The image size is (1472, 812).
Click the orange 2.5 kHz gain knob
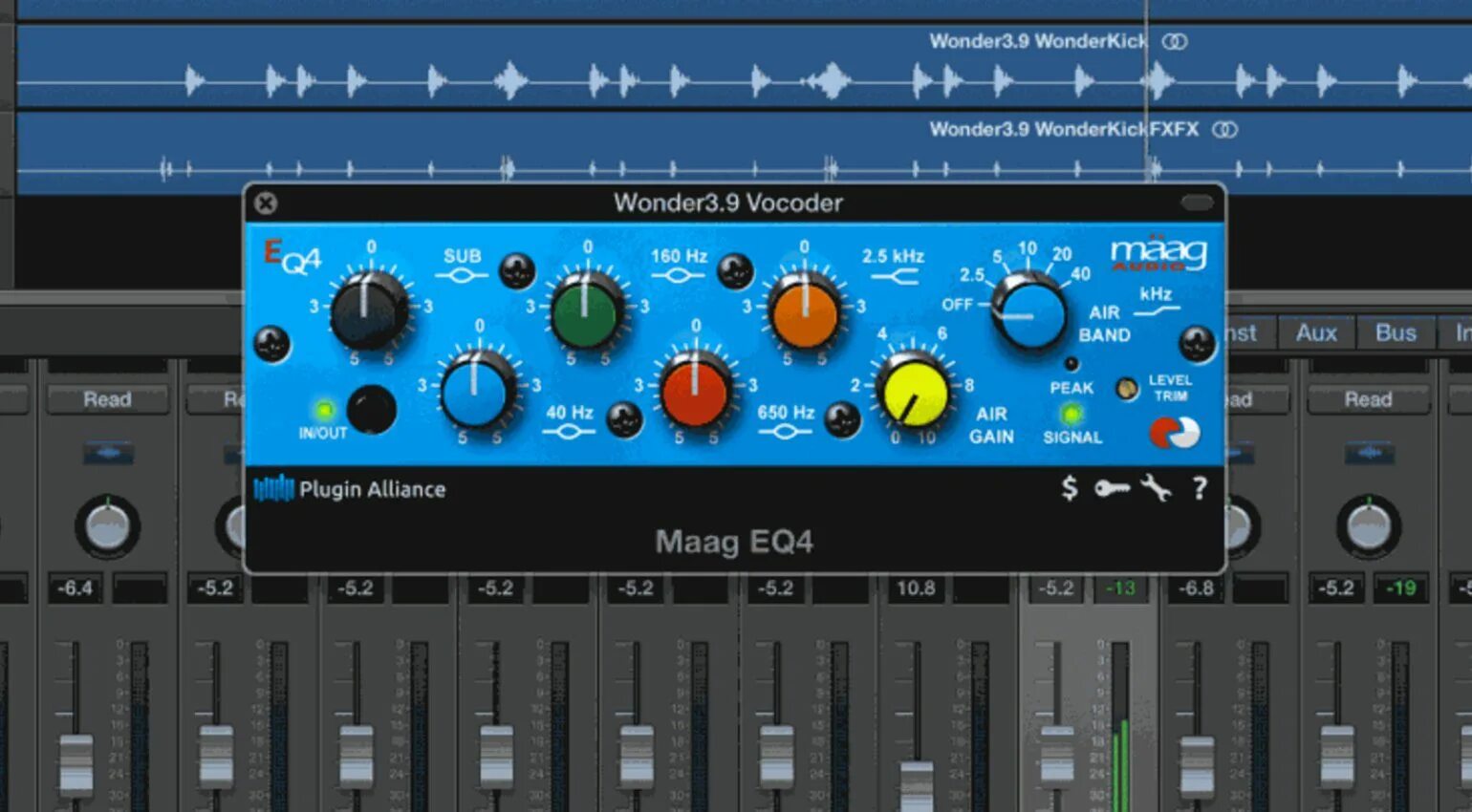pos(804,311)
